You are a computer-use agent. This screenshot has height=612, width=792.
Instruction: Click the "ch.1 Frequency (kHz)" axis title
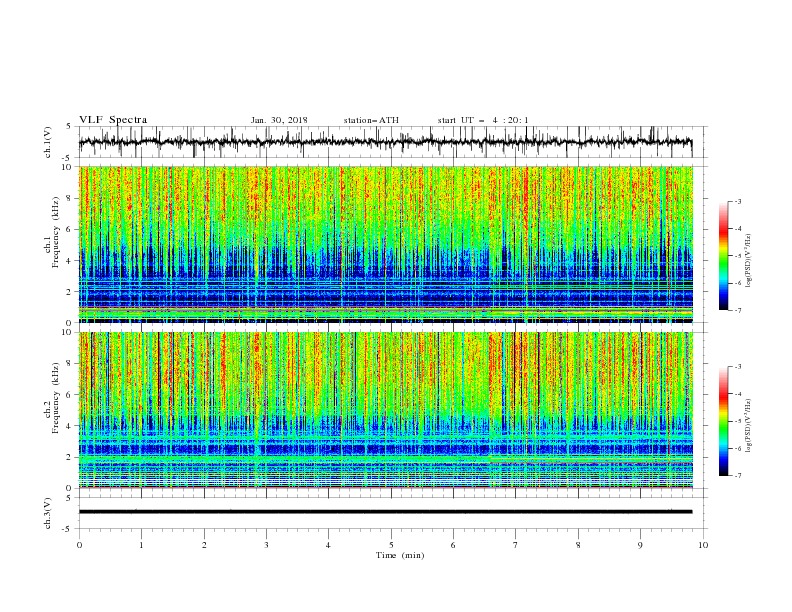(51, 232)
